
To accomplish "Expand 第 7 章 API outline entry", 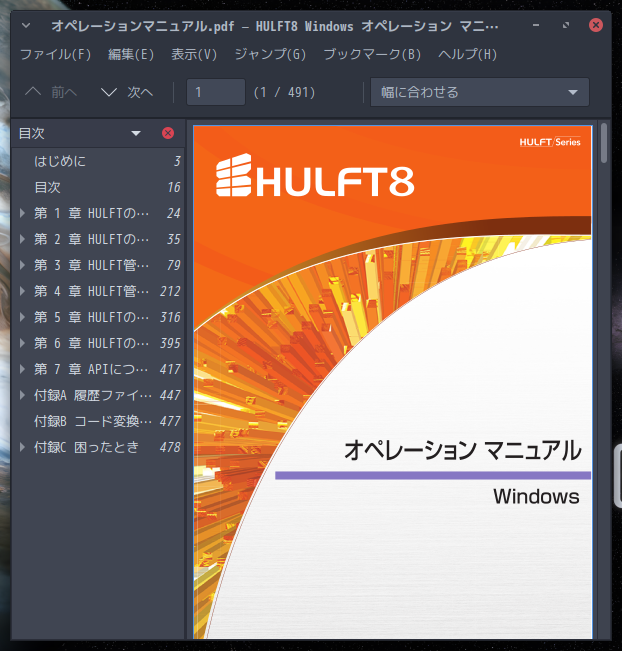I will [22, 369].
